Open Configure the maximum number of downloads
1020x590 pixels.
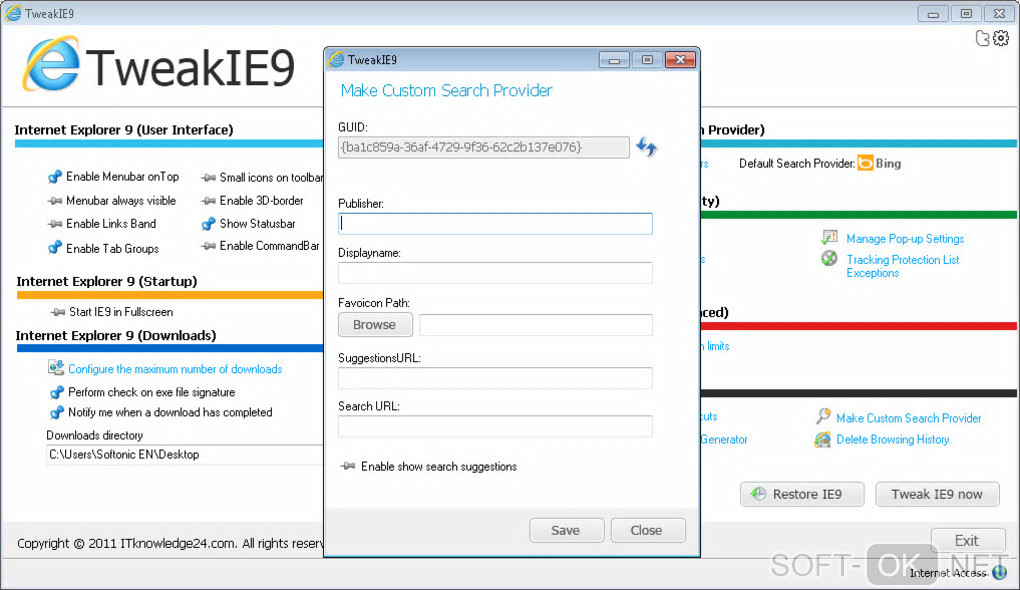175,369
